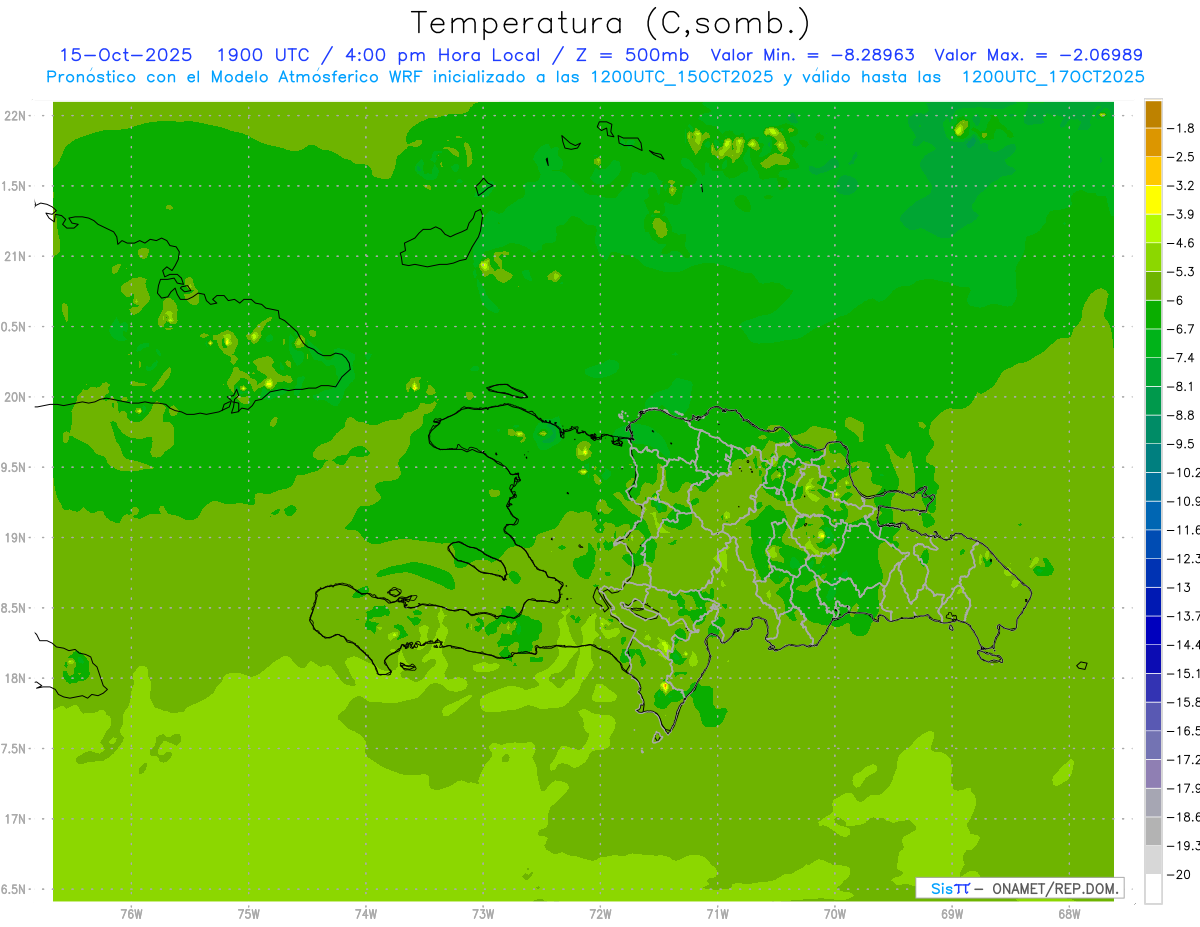Pick the orange swatch atop the color bar

point(1153,114)
